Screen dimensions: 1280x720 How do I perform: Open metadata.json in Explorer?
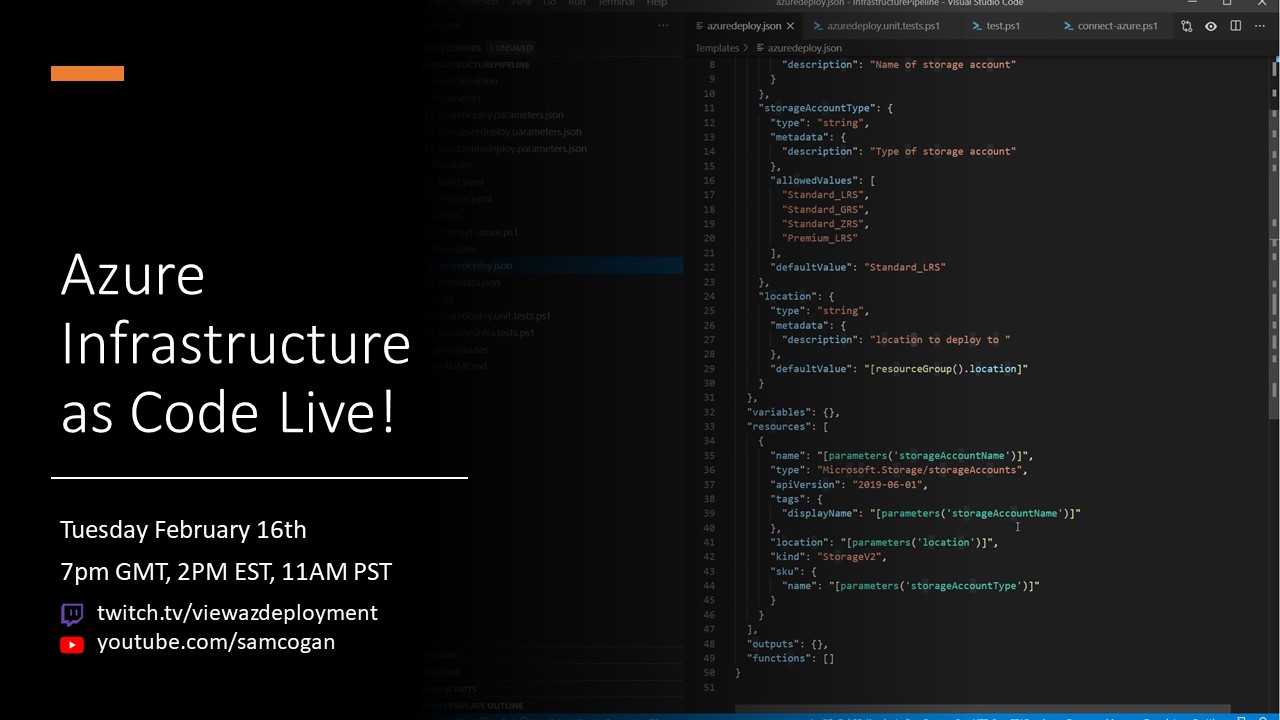click(x=468, y=283)
